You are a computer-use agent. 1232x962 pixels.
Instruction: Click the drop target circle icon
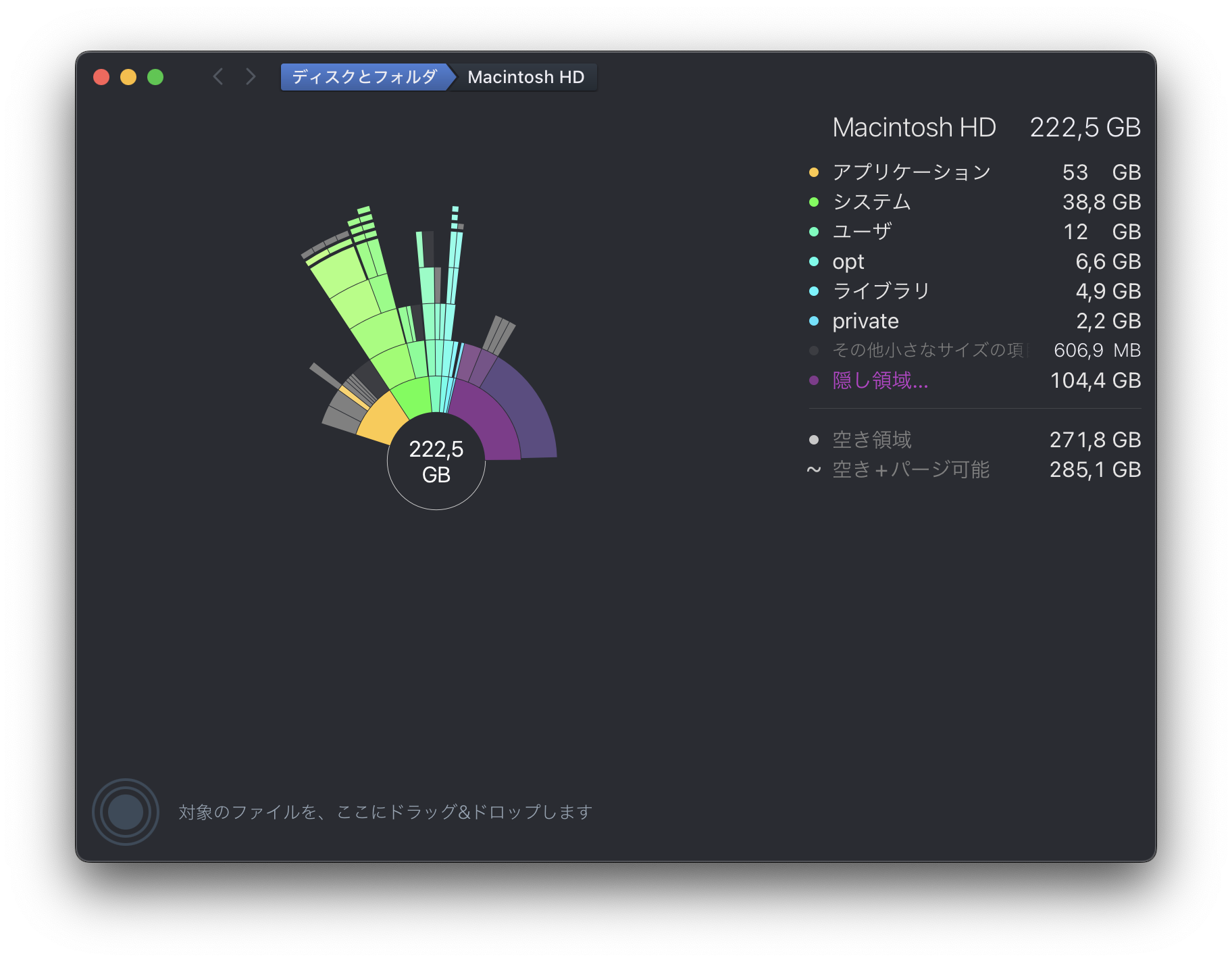coord(126,811)
